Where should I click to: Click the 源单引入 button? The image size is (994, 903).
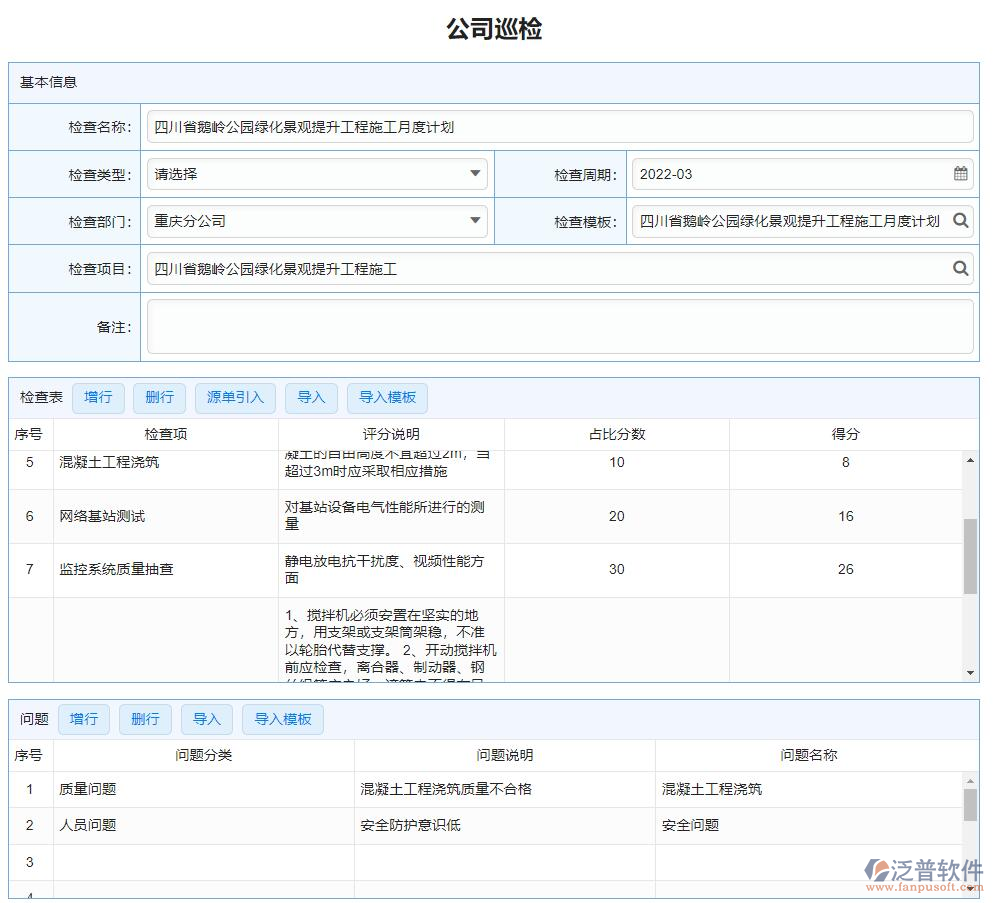coord(234,397)
